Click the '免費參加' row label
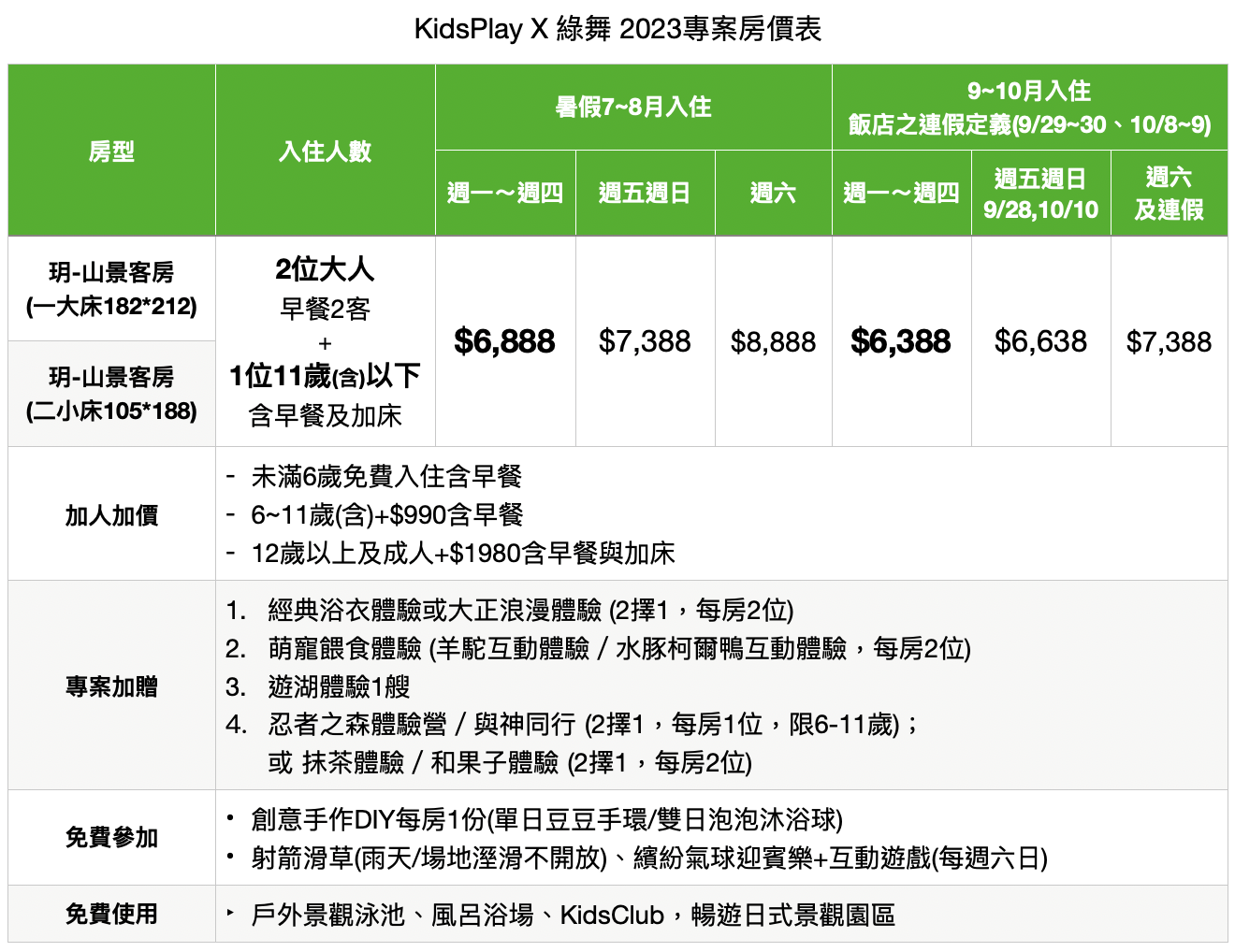The image size is (1235, 952). 111,837
